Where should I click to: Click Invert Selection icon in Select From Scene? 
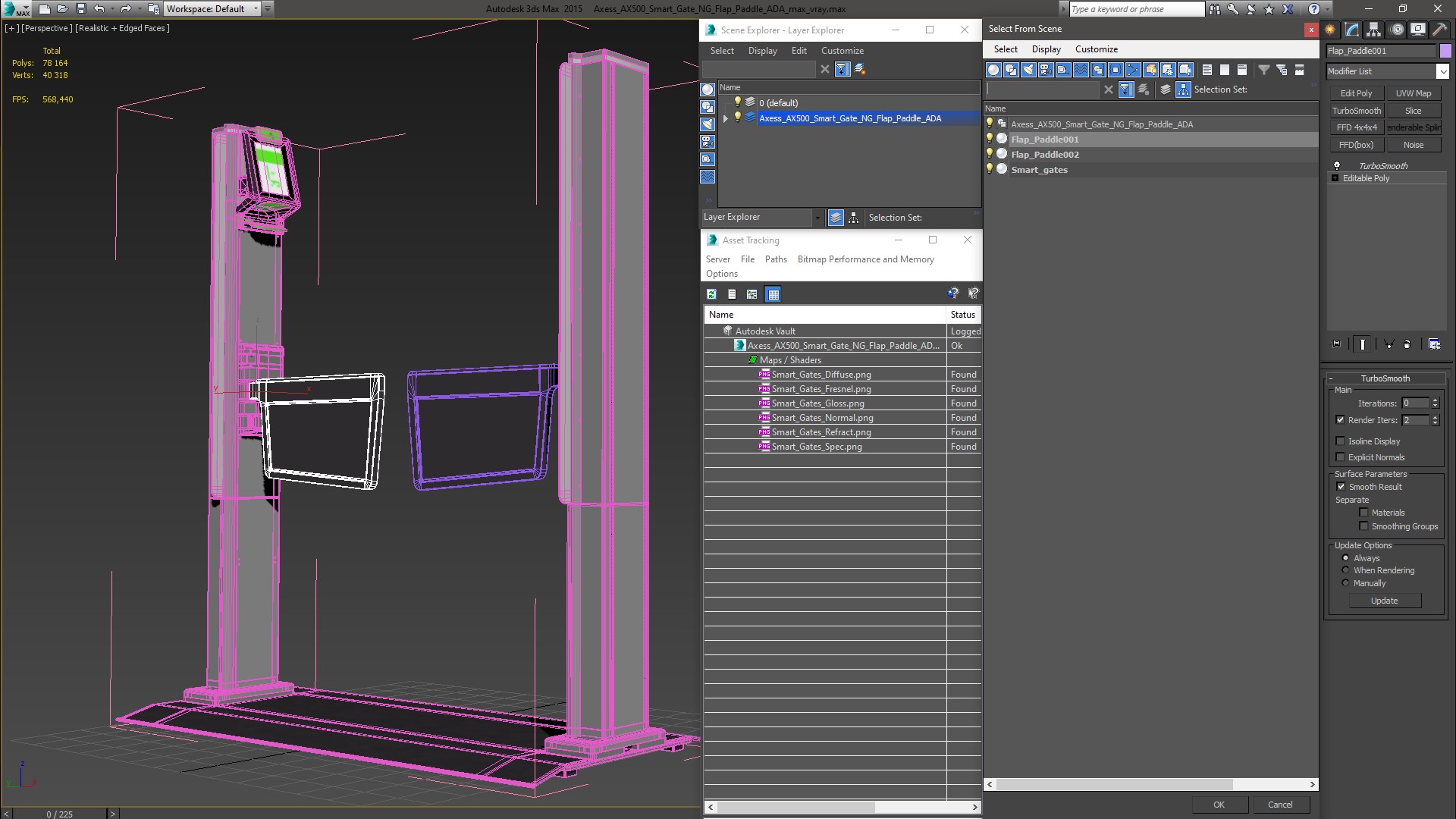click(1242, 70)
